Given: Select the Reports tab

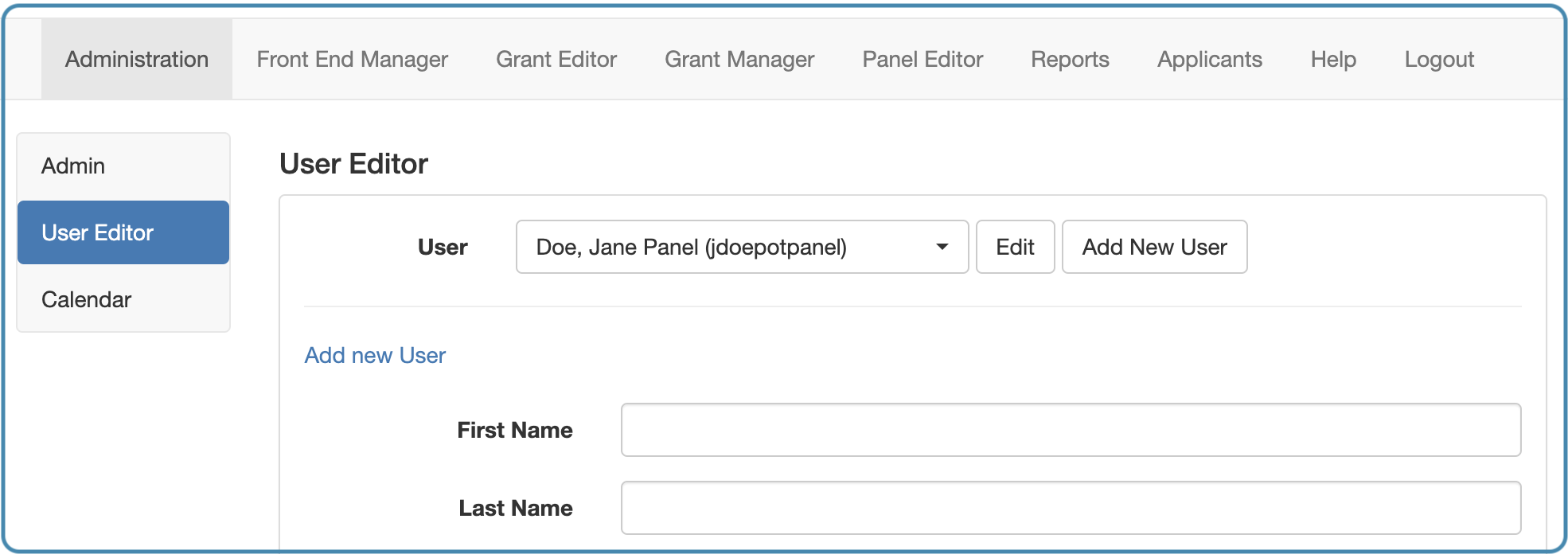Looking at the screenshot, I should click(x=1070, y=59).
